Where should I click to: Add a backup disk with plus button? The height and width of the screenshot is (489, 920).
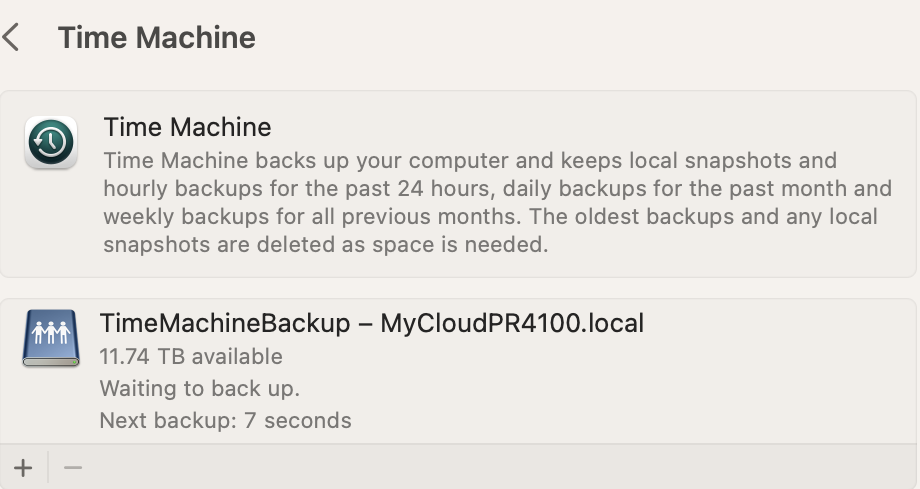(x=23, y=467)
